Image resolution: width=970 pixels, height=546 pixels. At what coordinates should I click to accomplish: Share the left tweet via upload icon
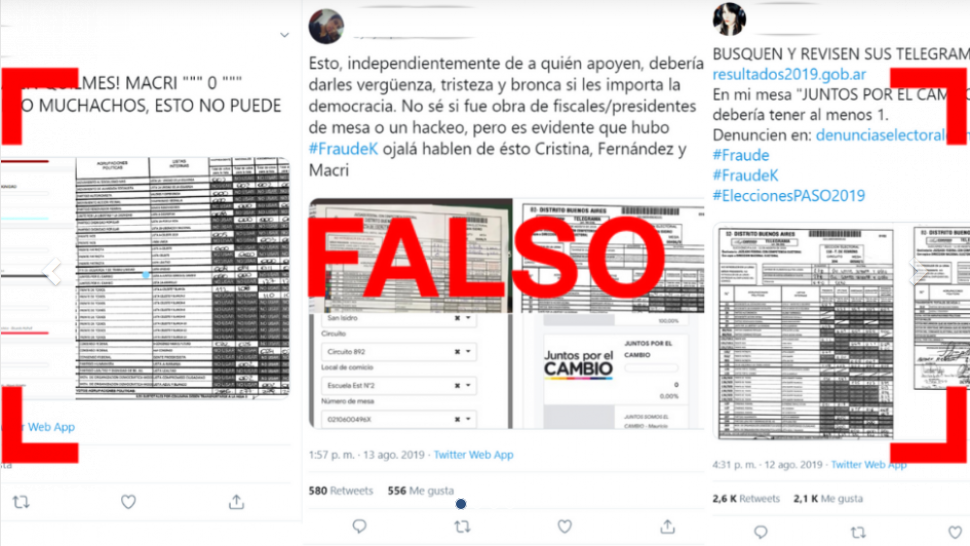coord(236,502)
